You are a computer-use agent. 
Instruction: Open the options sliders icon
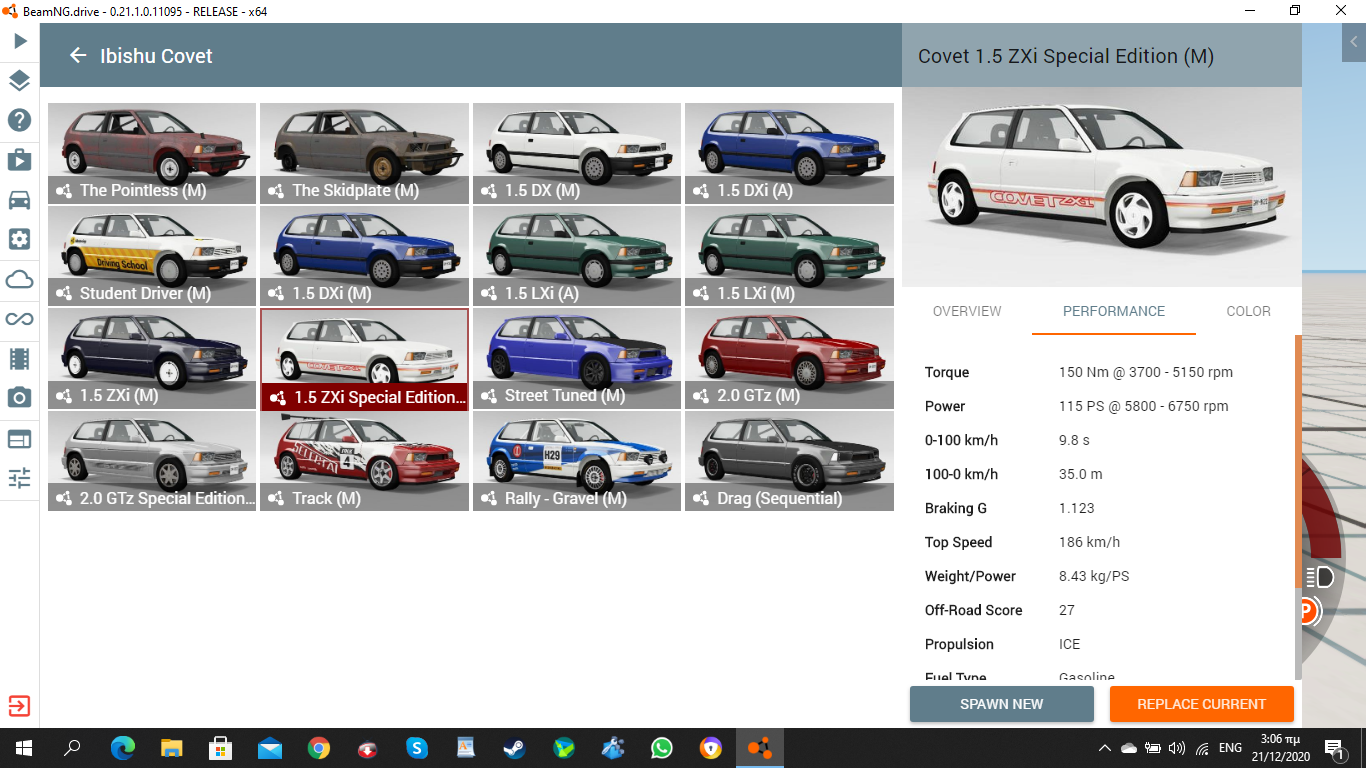[20, 477]
